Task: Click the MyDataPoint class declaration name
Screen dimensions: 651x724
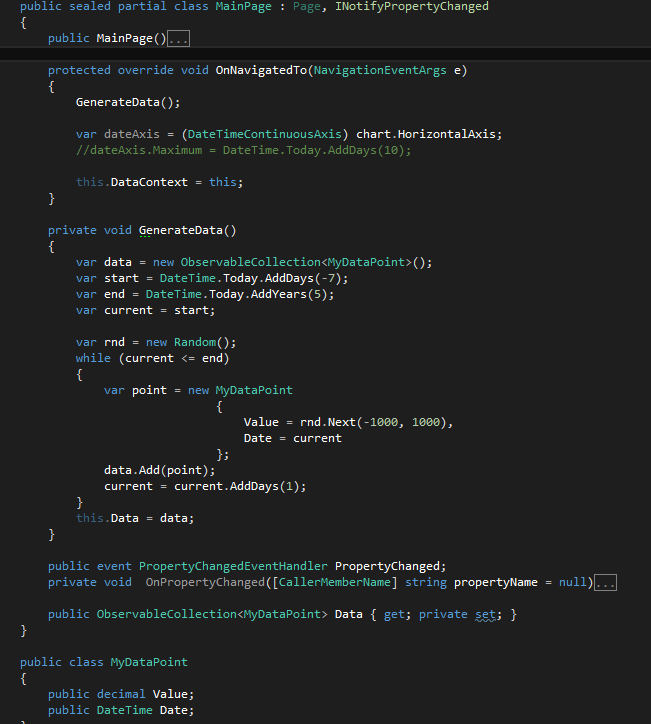Action: [149, 662]
